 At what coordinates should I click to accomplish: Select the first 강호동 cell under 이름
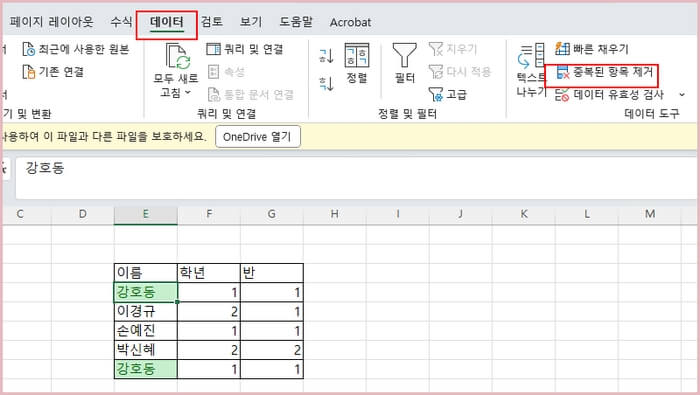point(146,292)
